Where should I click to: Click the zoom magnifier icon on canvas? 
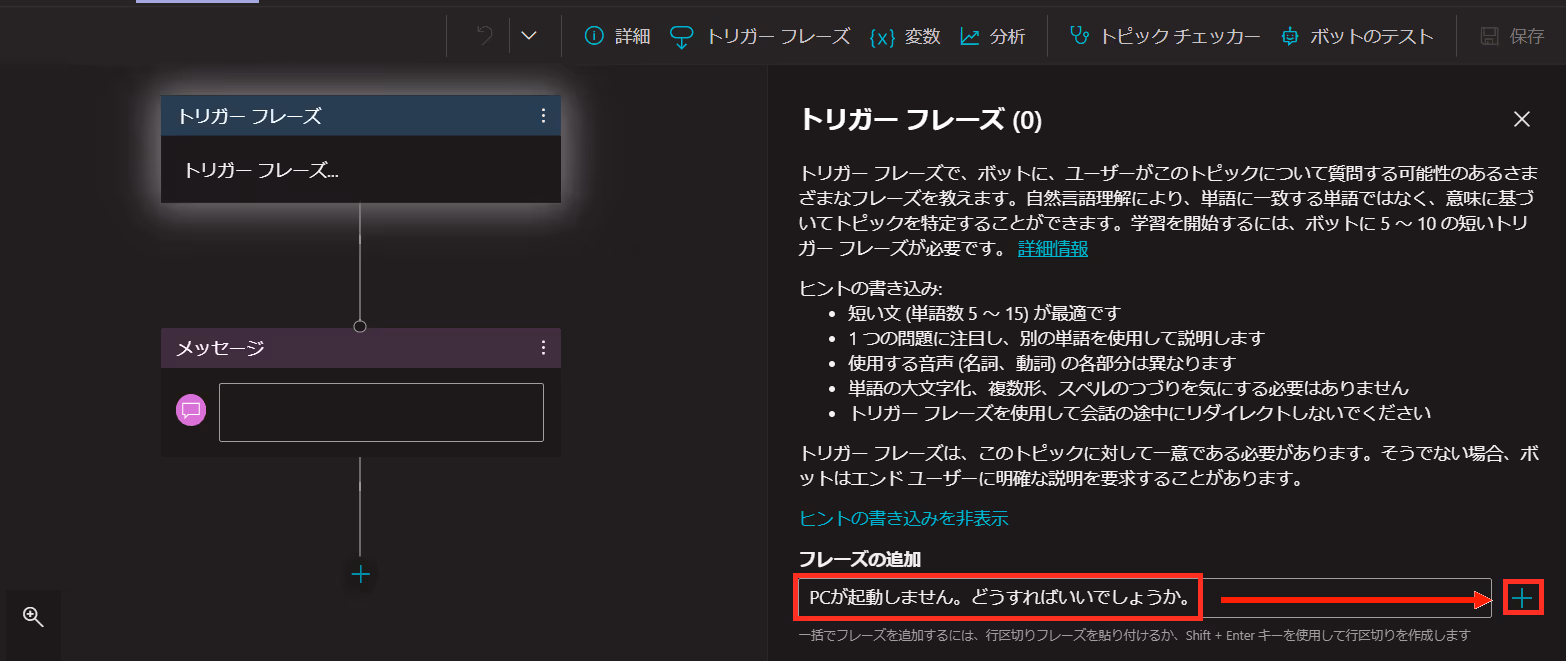(33, 617)
